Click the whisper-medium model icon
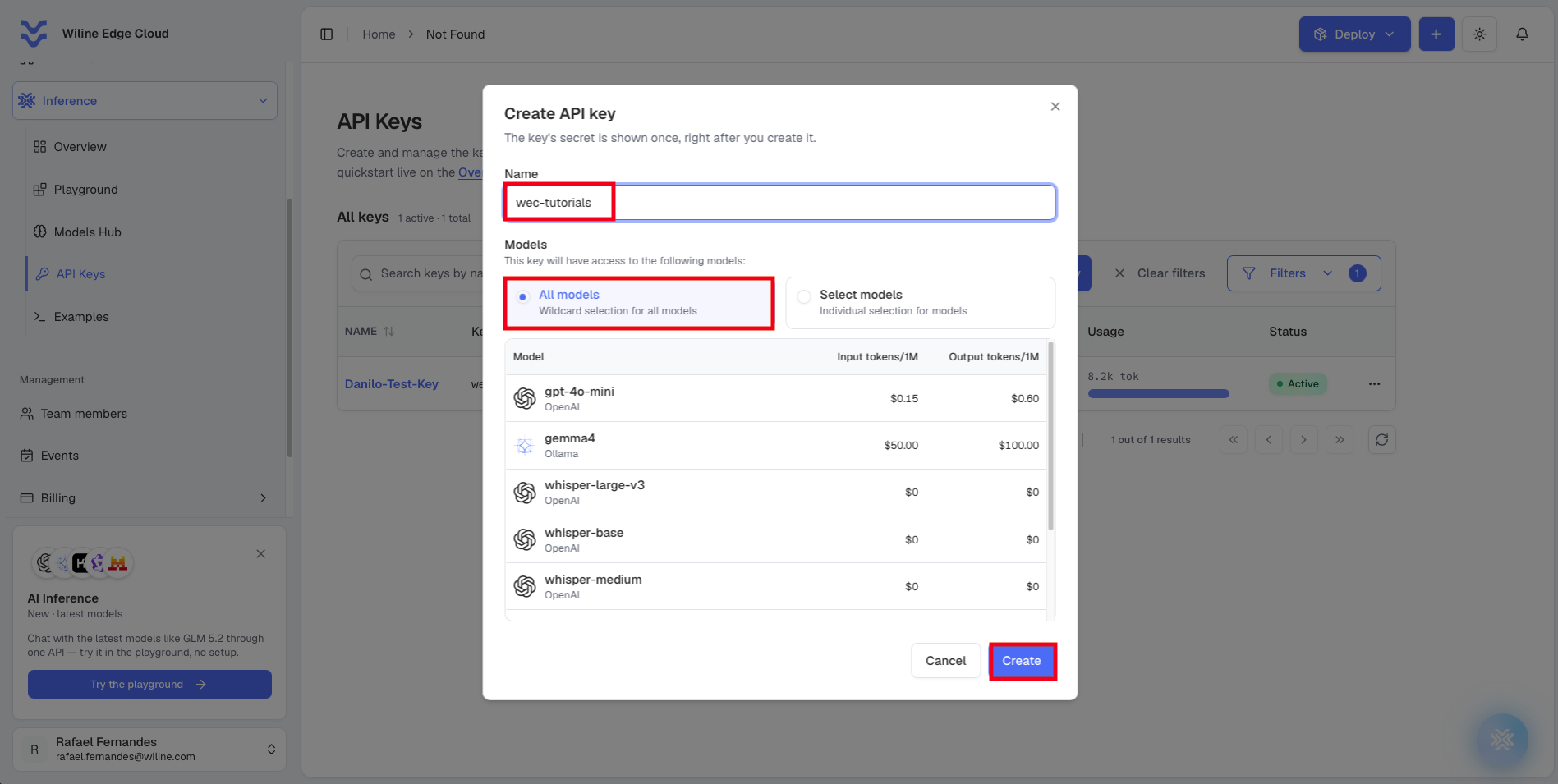 (x=525, y=586)
